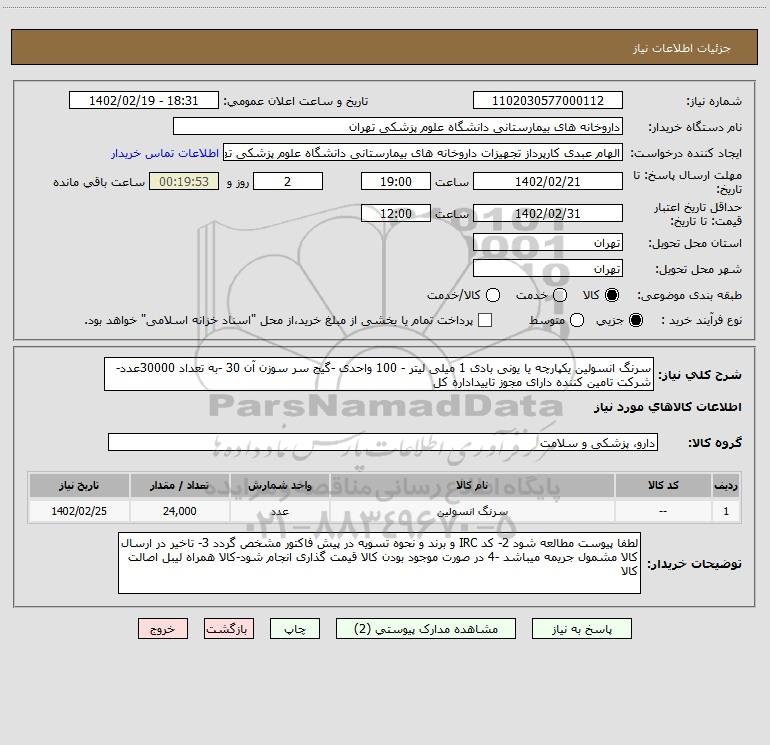Click the unit cell عدد

(279, 511)
